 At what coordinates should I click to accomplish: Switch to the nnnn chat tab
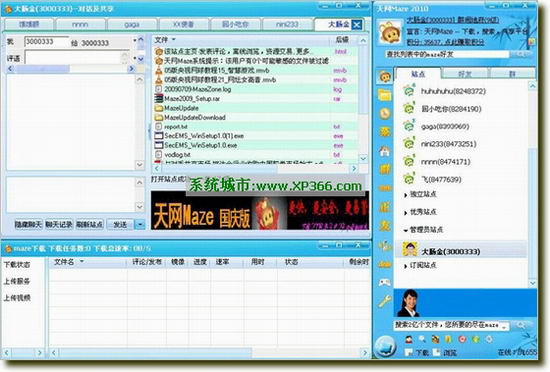pos(80,24)
